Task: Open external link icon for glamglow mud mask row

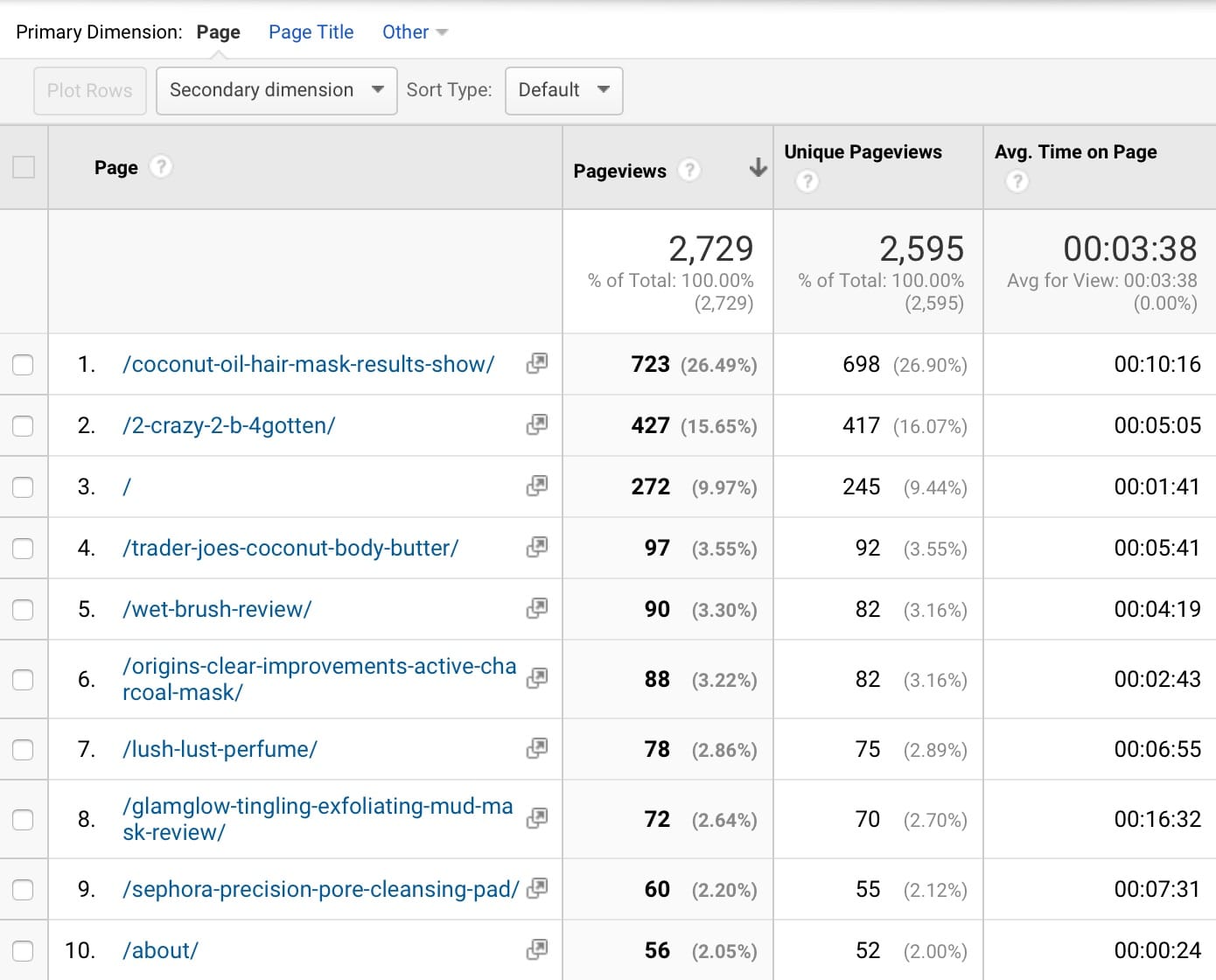Action: click(x=537, y=818)
